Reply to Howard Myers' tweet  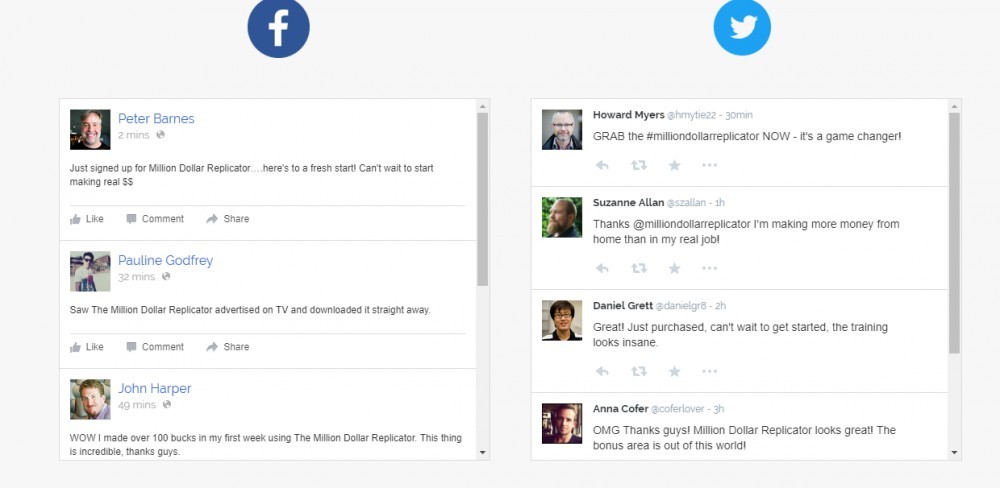click(x=602, y=165)
